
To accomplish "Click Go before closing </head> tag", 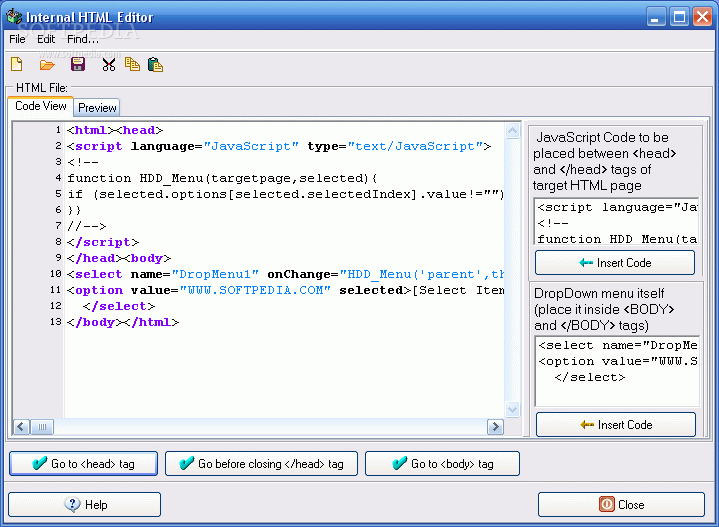I will 261,464.
